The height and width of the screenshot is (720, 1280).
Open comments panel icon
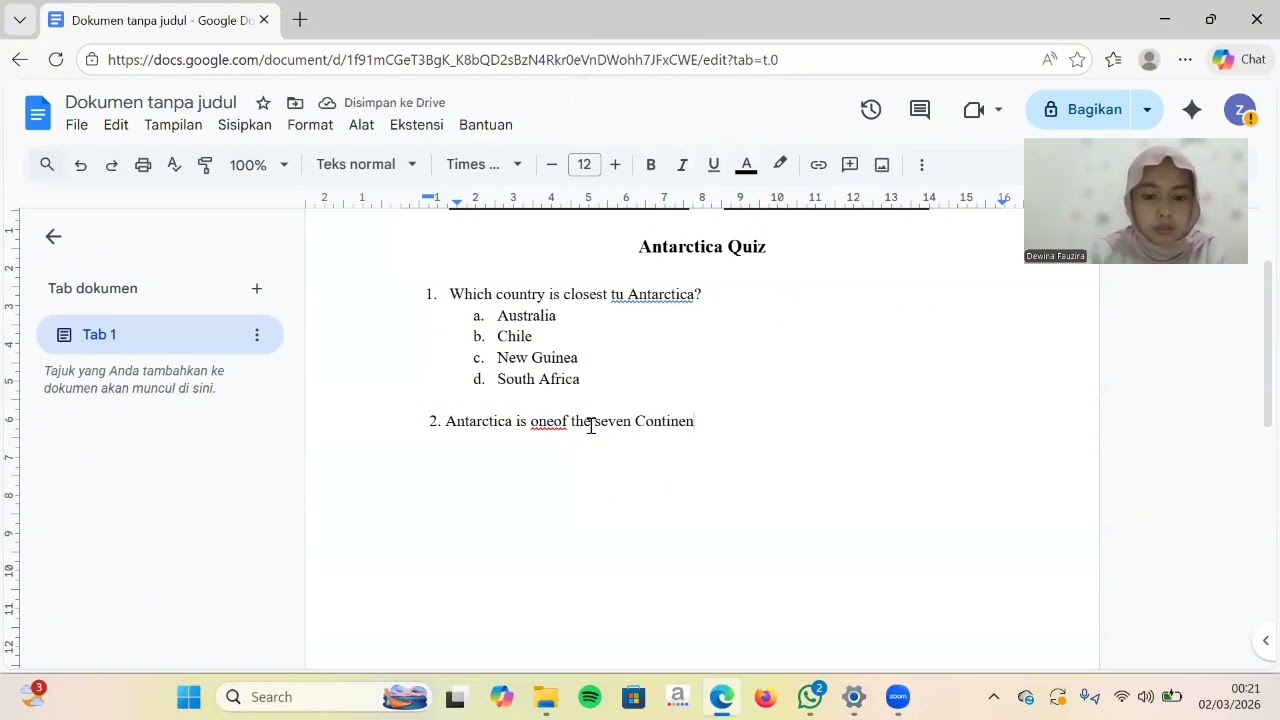click(920, 110)
